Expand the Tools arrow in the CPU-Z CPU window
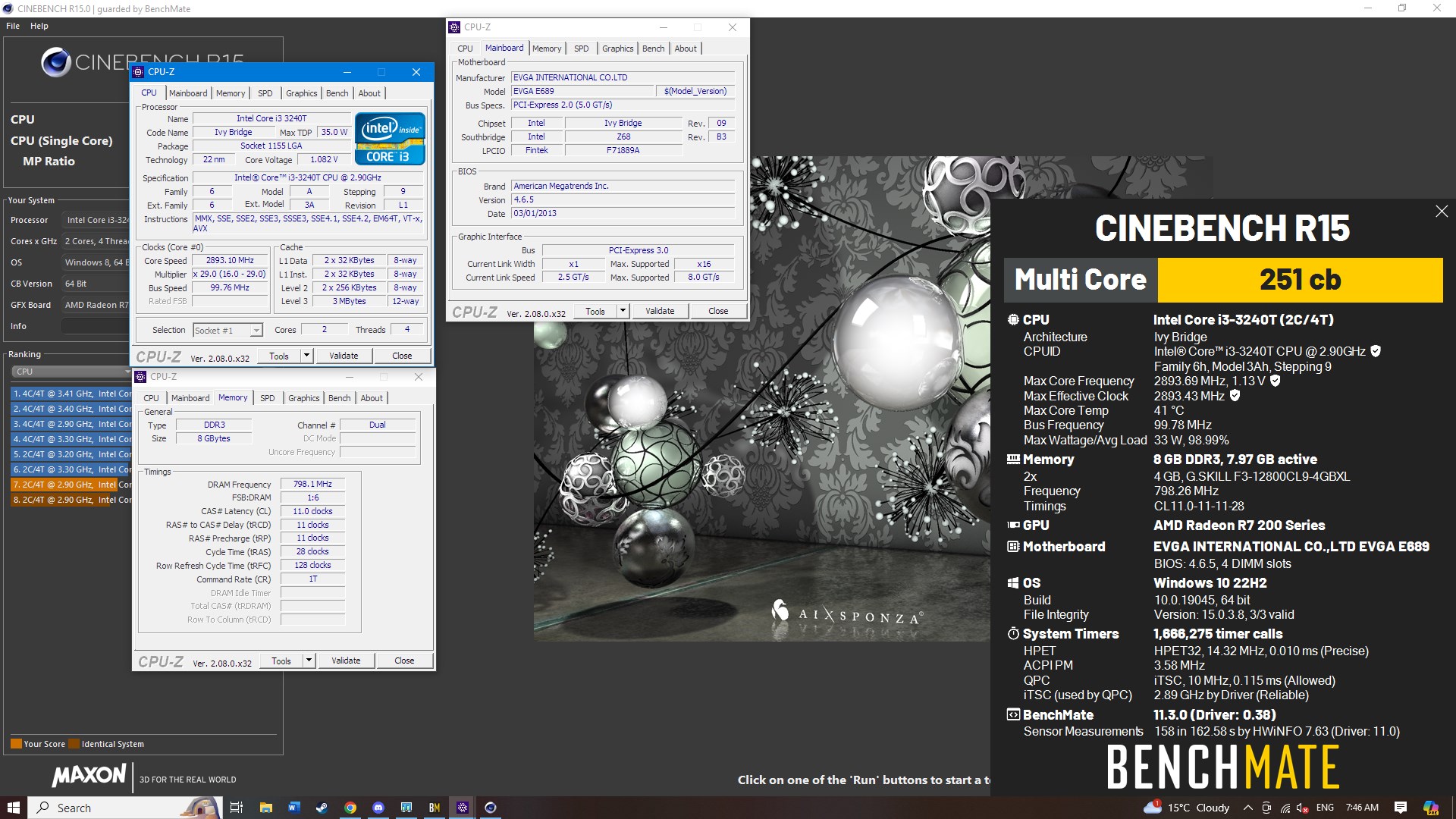 (x=306, y=356)
